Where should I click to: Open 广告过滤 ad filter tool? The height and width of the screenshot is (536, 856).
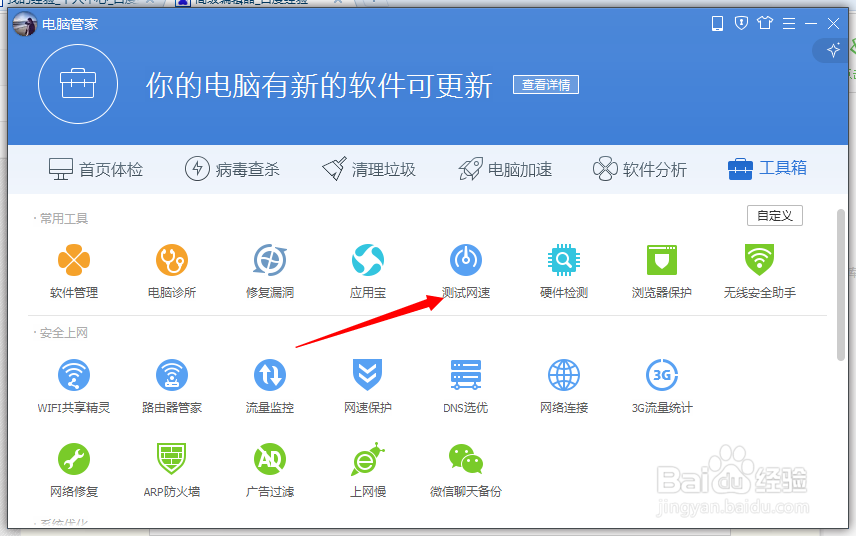[x=270, y=471]
